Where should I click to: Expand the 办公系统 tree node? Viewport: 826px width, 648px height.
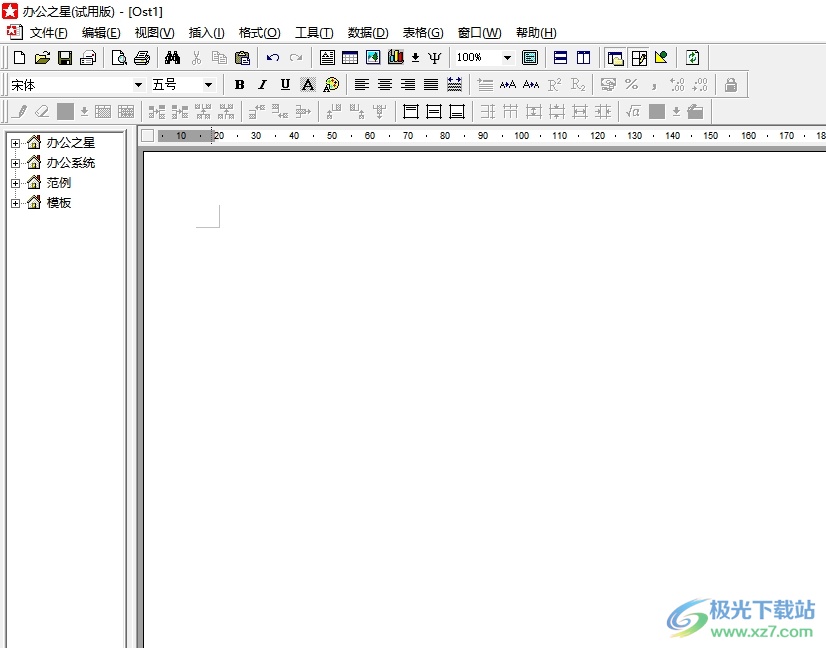point(15,163)
